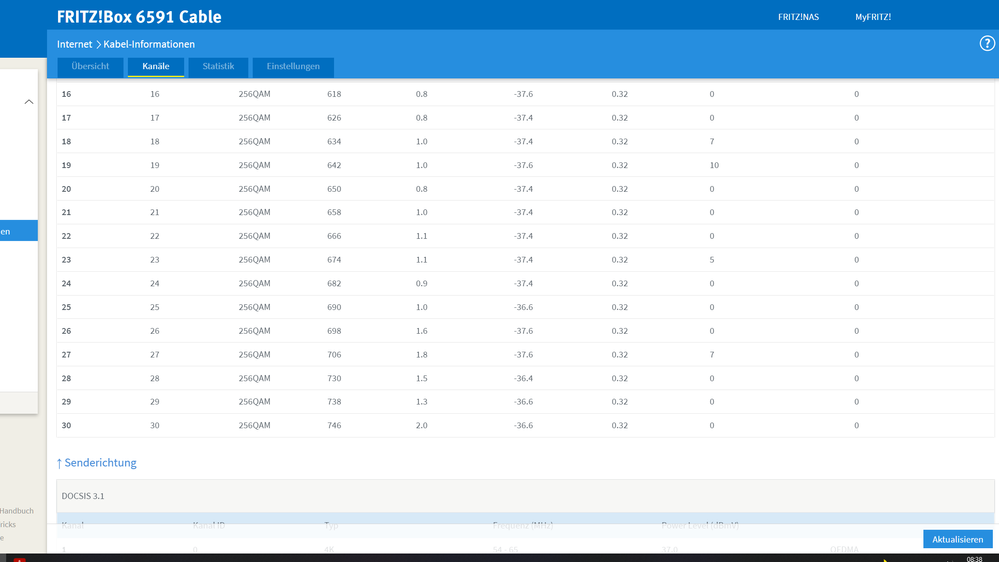
Task: Open the Einstellungen tab
Action: click(x=293, y=66)
